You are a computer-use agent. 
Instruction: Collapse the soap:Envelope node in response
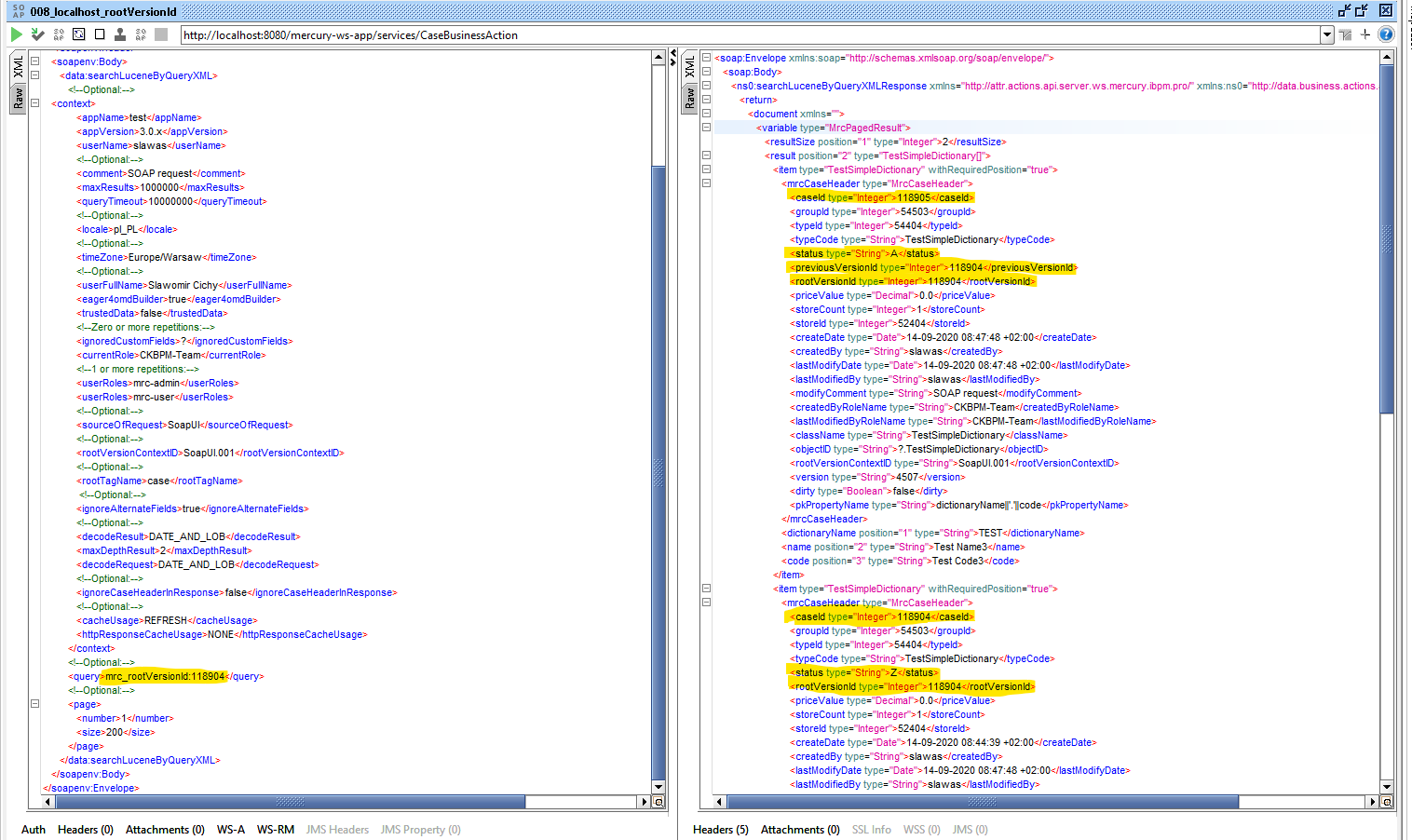coord(706,58)
